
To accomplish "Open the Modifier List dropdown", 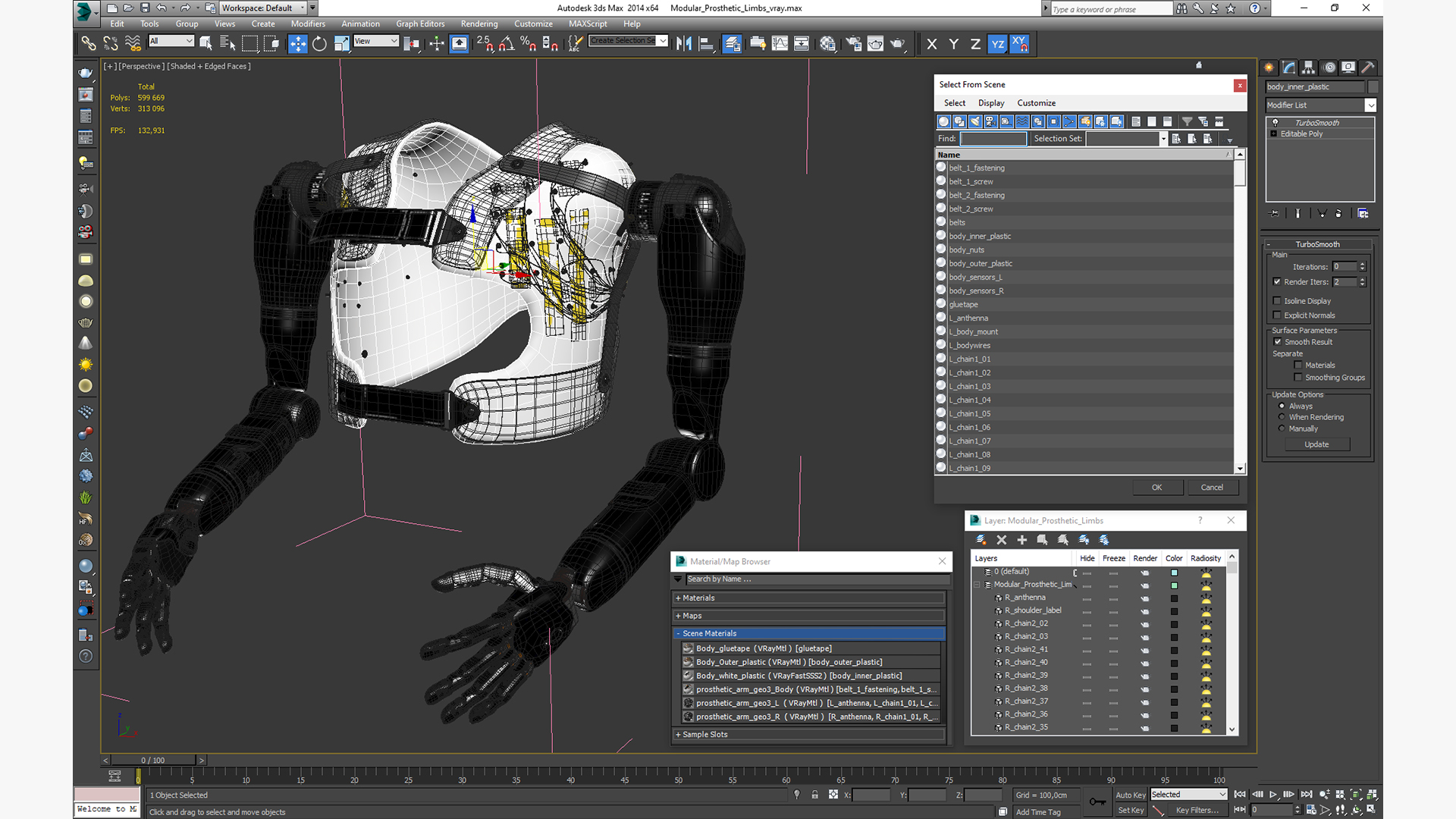I will [x=1370, y=105].
